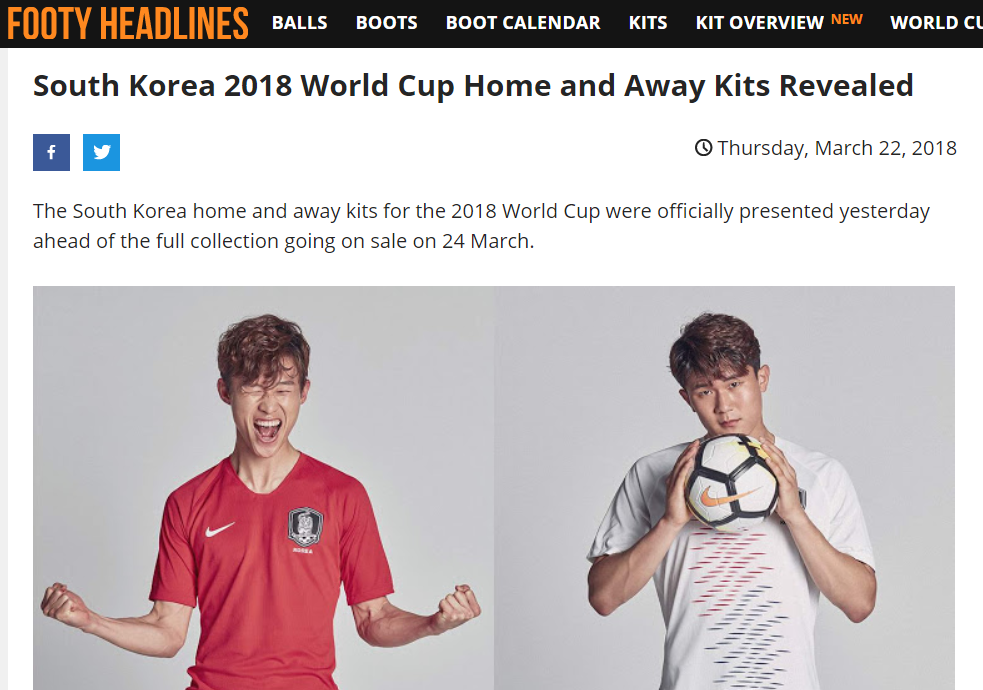
Task: Share article via Twitter icon
Action: [102, 152]
